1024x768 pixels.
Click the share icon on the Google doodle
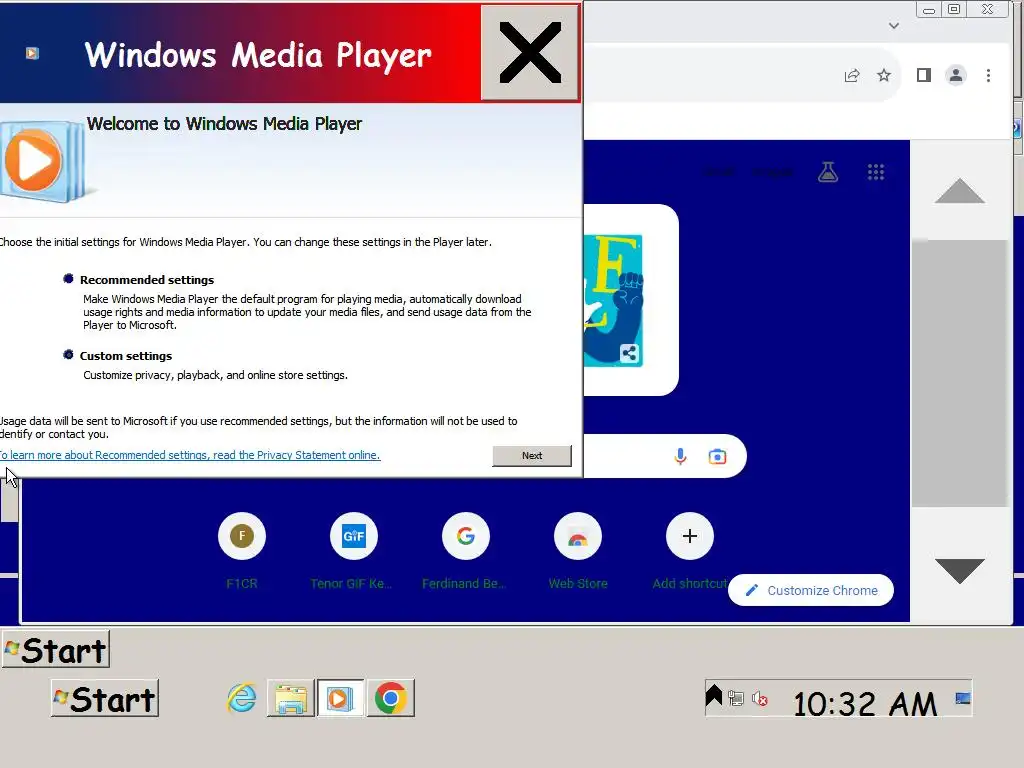629,353
